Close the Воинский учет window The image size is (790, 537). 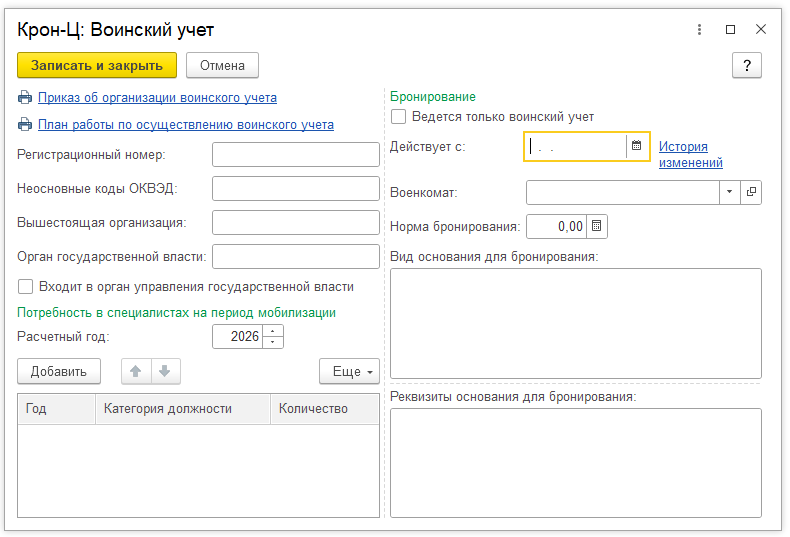tap(761, 29)
